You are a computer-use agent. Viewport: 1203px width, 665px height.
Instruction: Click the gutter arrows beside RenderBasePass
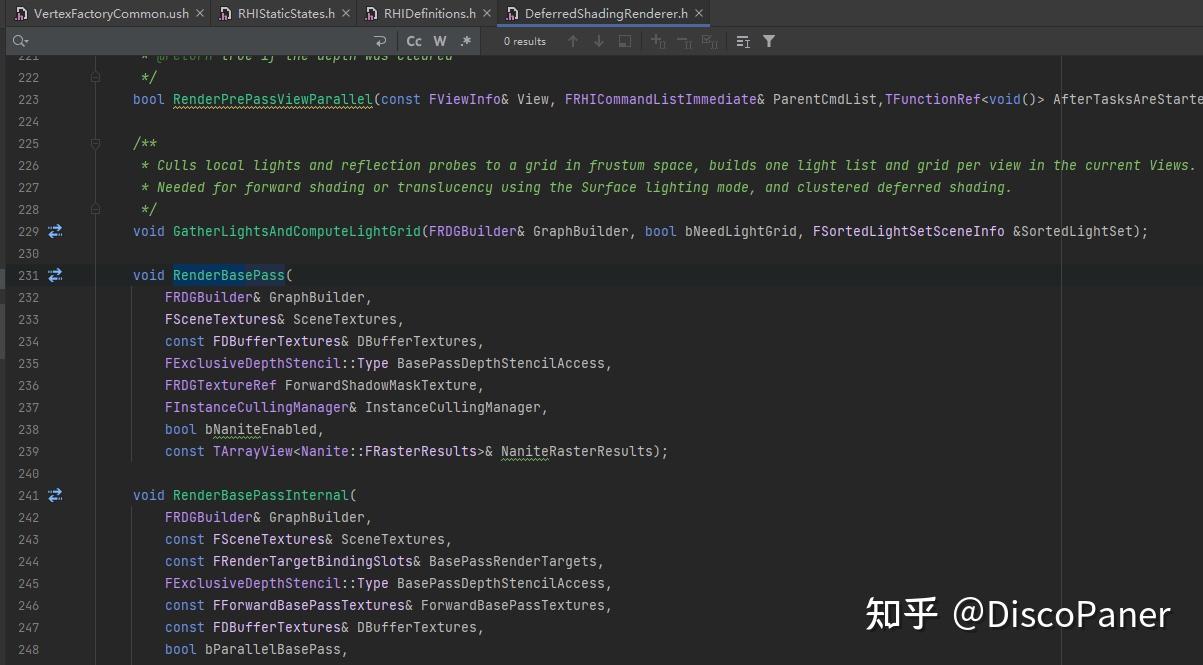pos(55,275)
